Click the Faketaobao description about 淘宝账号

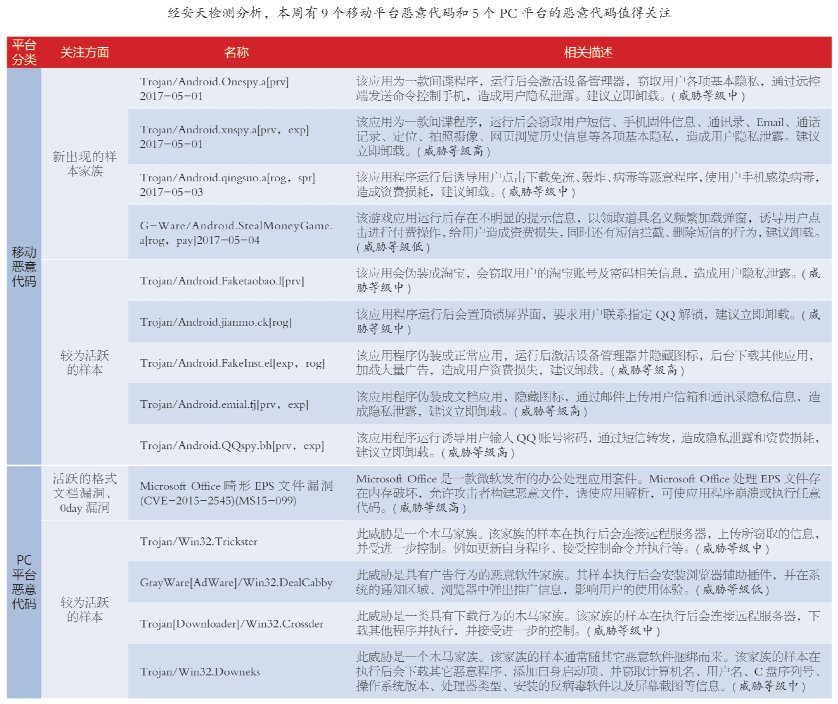[x=588, y=281]
